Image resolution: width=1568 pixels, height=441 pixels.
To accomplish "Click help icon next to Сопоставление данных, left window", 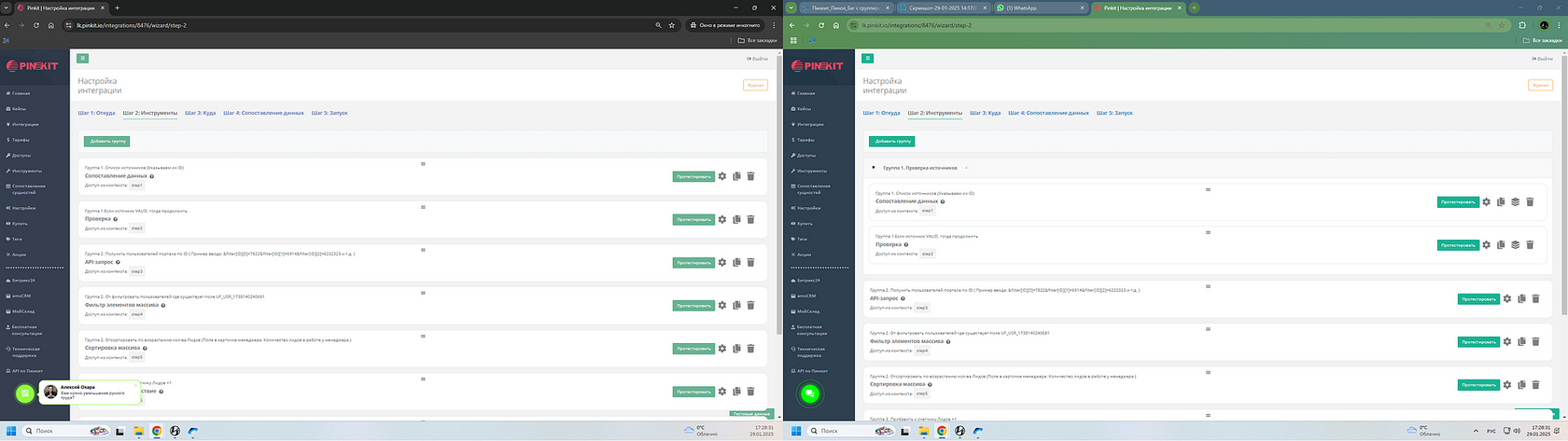I will (x=152, y=176).
